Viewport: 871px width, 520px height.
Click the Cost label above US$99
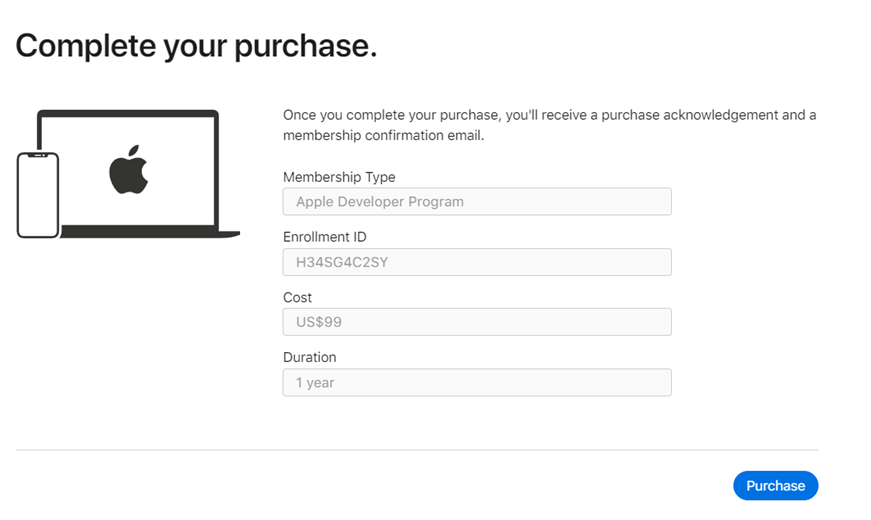click(x=297, y=297)
